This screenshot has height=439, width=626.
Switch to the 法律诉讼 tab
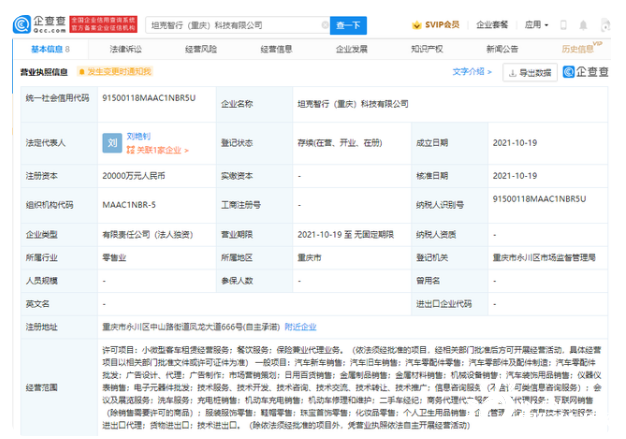[126, 49]
